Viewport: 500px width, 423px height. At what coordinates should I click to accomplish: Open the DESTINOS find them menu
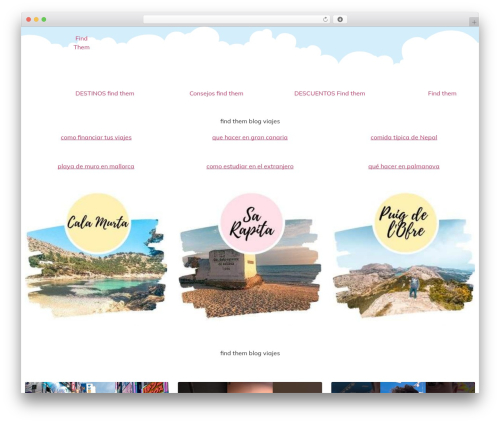[105, 94]
